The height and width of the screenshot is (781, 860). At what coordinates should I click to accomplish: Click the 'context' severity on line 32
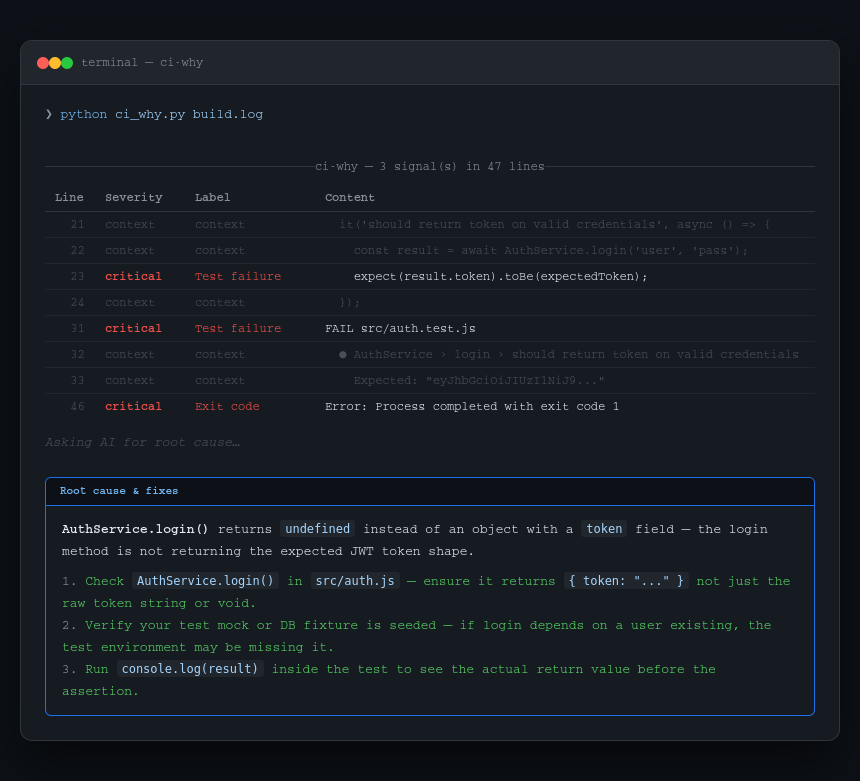[130, 355]
